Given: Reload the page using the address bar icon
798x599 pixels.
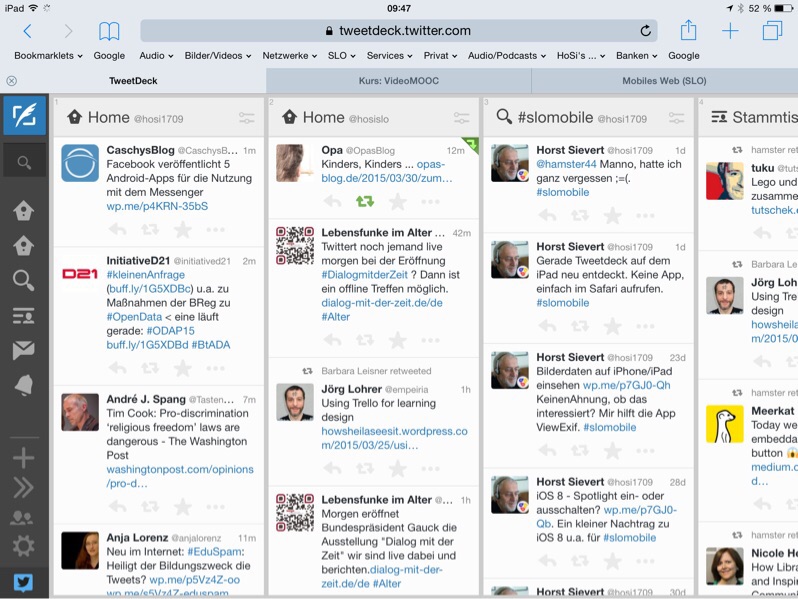Looking at the screenshot, I should [646, 31].
